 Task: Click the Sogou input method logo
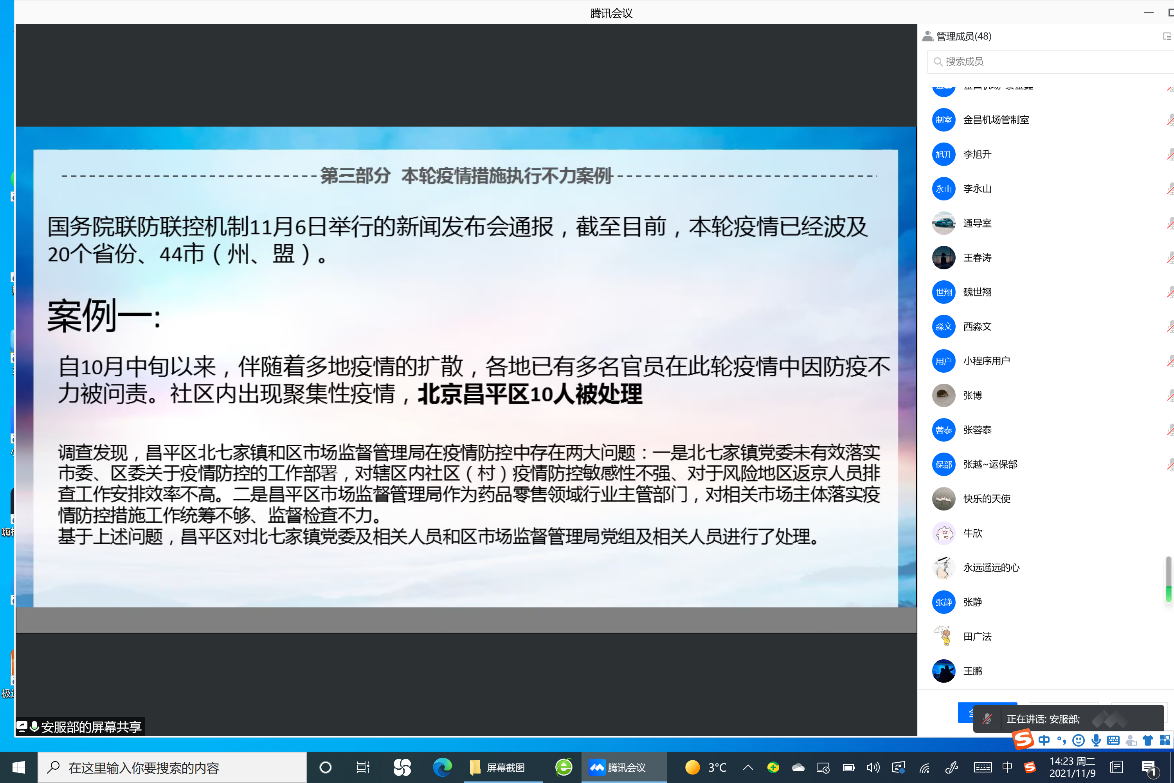click(1022, 740)
